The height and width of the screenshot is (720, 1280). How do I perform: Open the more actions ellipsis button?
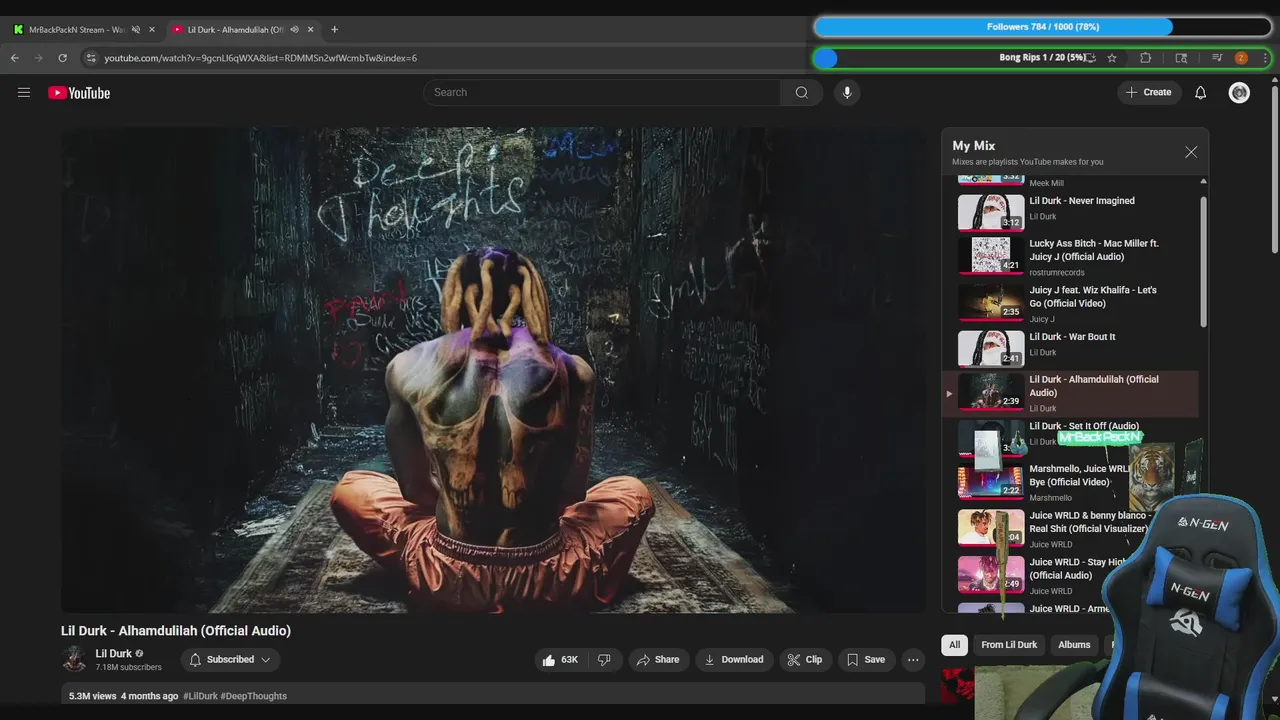(x=913, y=660)
